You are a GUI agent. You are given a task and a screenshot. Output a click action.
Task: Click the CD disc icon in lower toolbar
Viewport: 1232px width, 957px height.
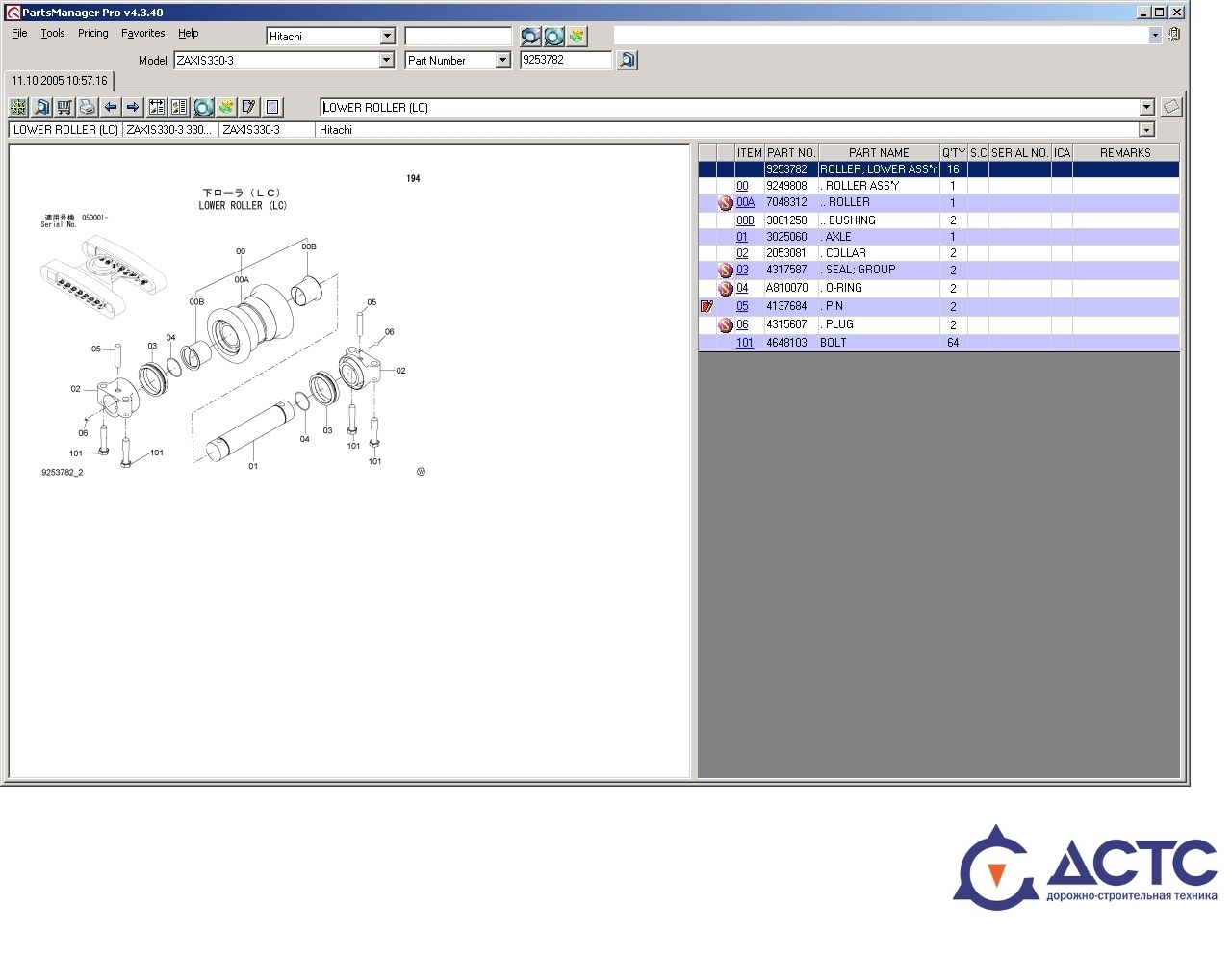pyautogui.click(x=203, y=107)
